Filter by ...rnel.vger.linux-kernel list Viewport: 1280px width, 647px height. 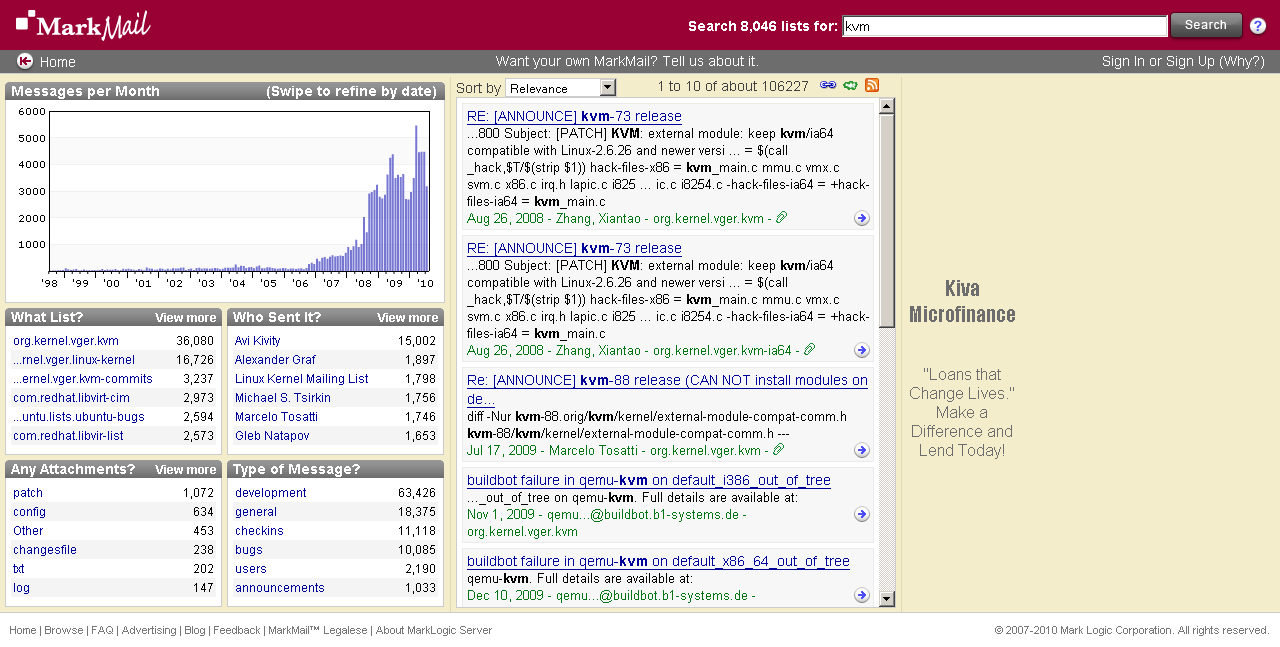pos(74,360)
